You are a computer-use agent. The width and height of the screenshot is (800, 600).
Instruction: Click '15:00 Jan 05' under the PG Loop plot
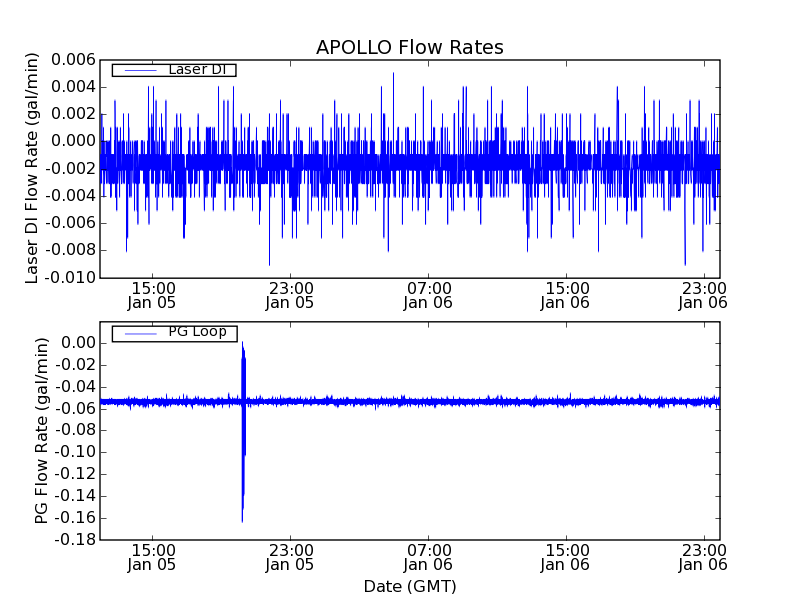(152, 558)
